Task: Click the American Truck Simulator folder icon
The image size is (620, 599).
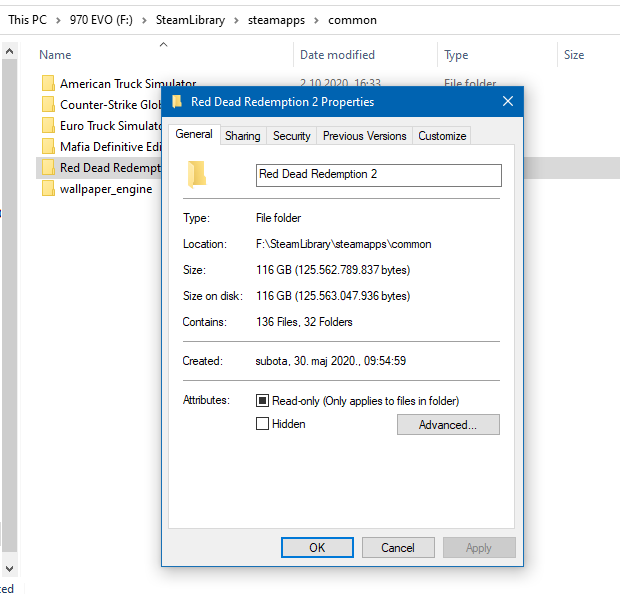Action: point(48,83)
